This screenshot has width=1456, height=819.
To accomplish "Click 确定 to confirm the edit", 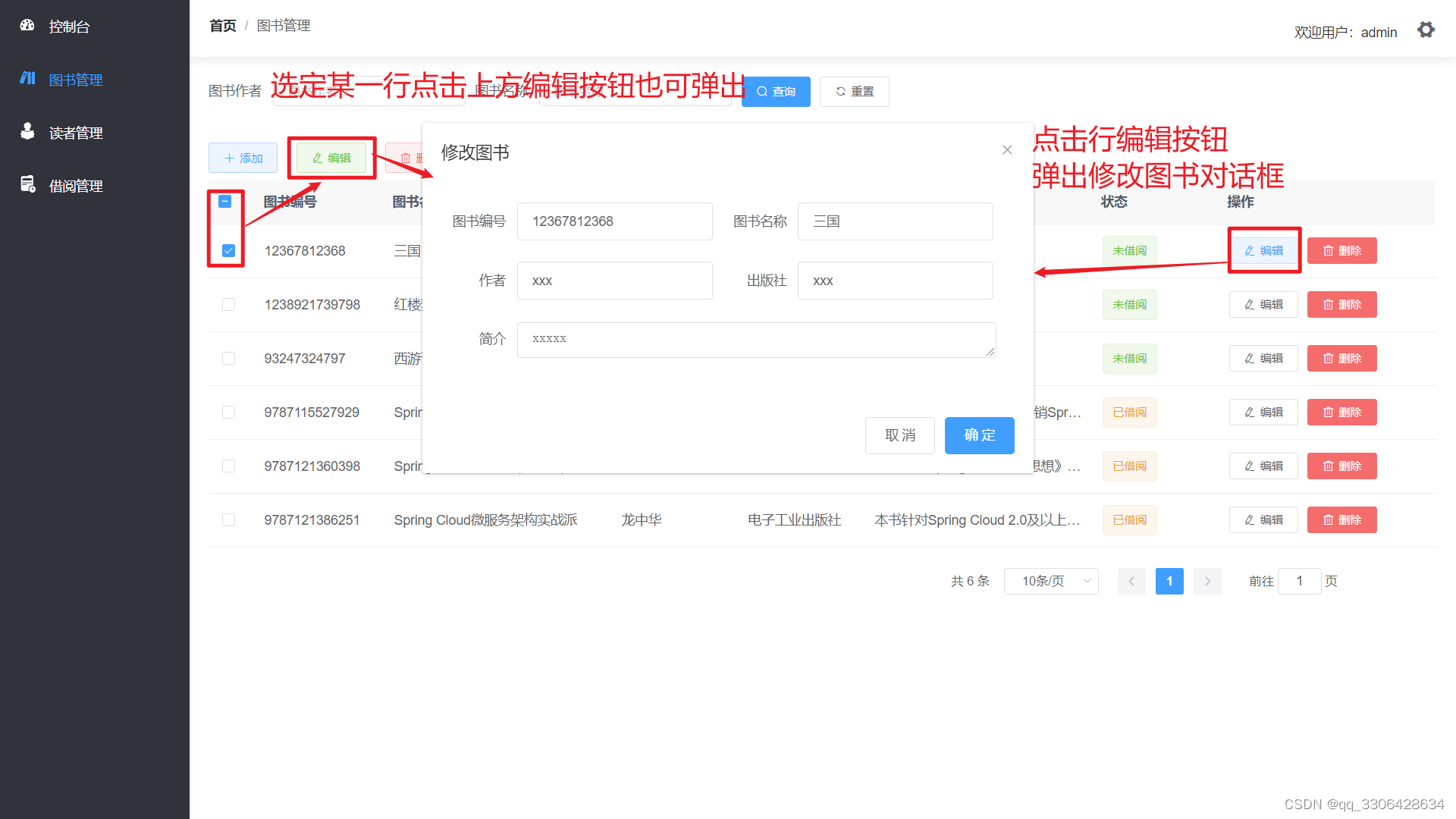I will click(x=980, y=435).
